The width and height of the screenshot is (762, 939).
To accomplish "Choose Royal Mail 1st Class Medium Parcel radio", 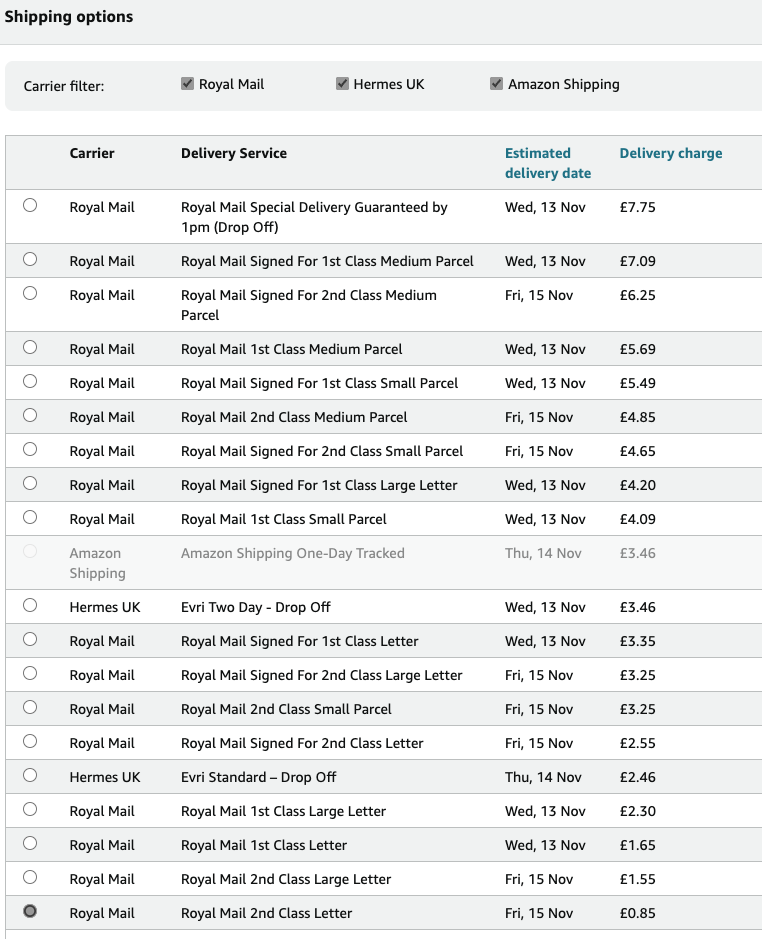I will point(30,347).
